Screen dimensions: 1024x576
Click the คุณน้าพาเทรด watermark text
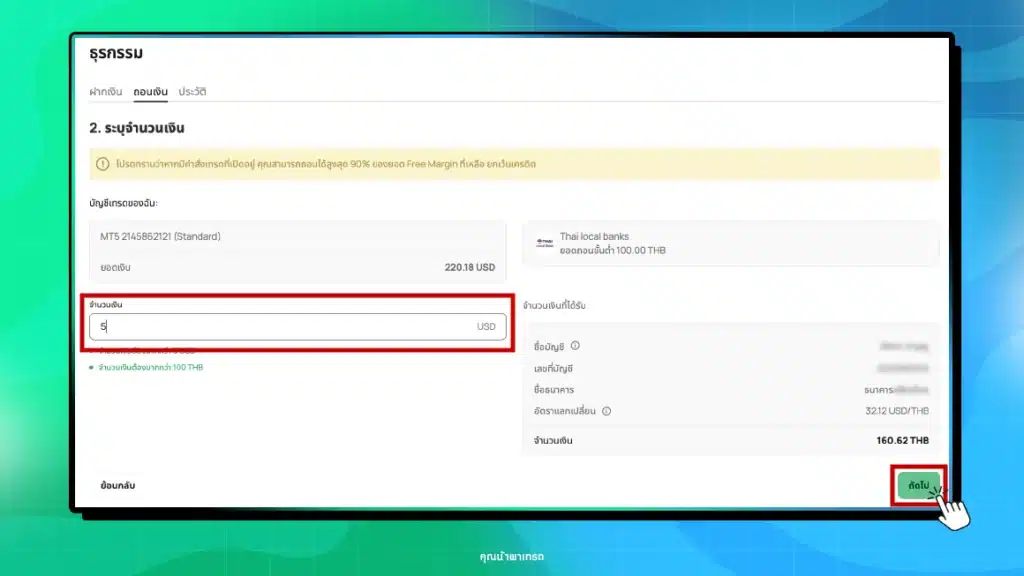point(512,556)
